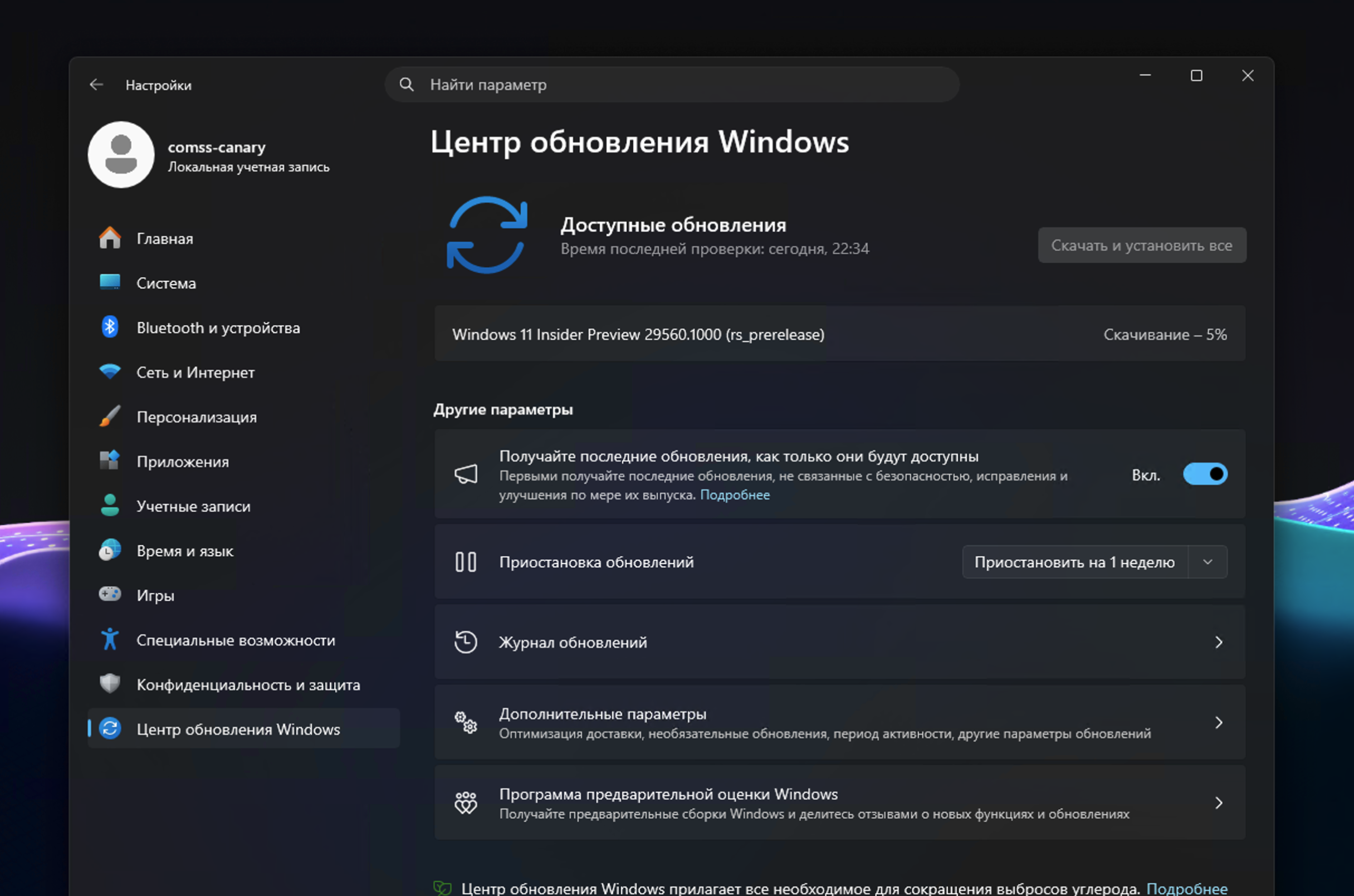The image size is (1354, 896).
Task: Click Подробнее link under latest updates
Action: [x=735, y=495]
